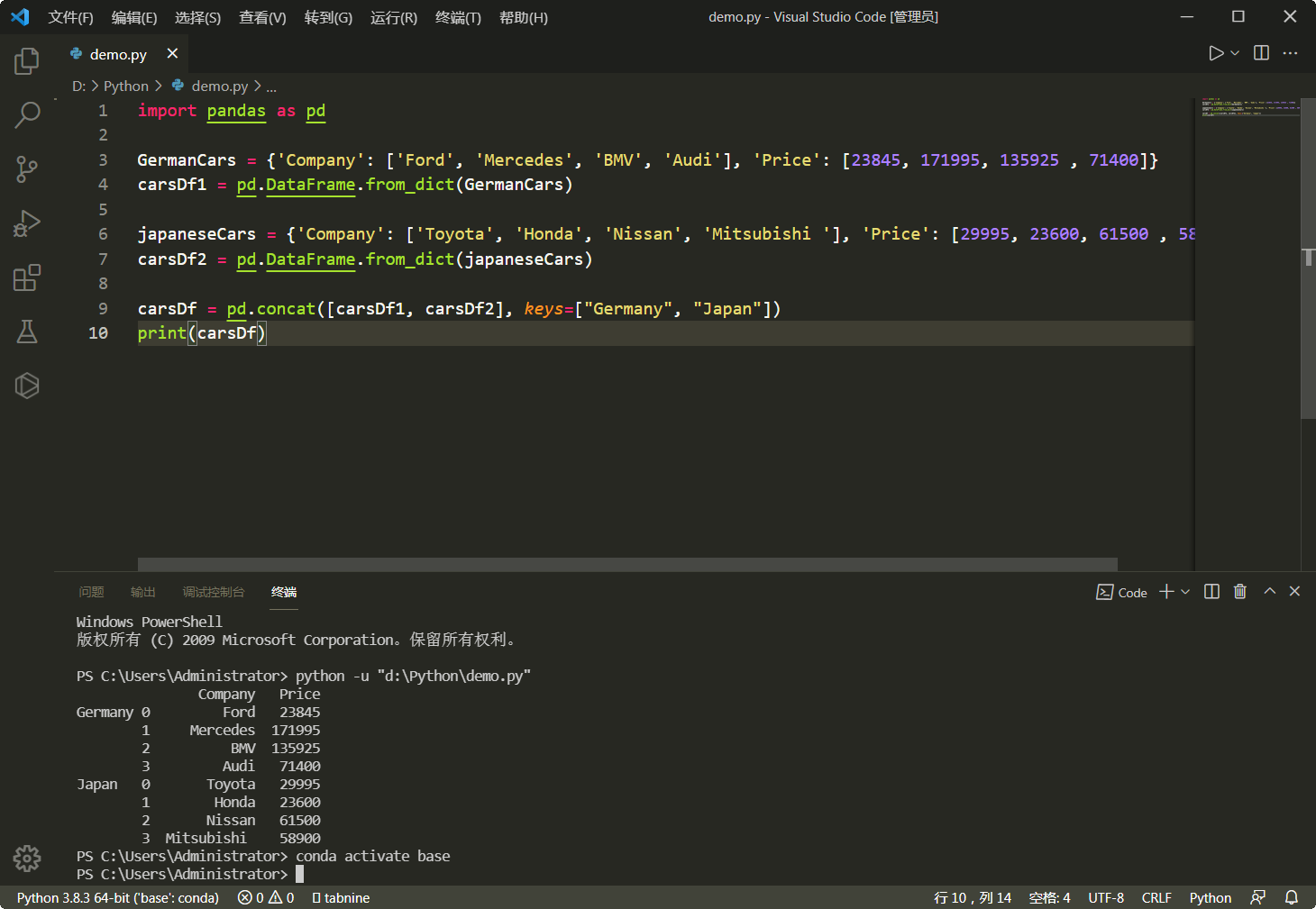Click the GermanCars variable on line 3
This screenshot has width=1316, height=909.
click(187, 160)
